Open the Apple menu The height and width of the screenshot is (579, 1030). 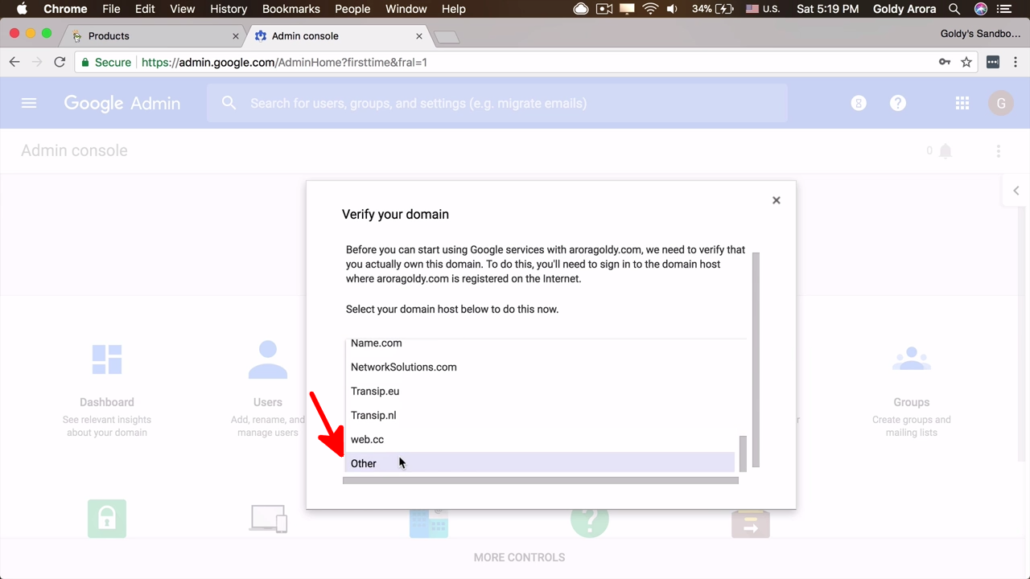tap(22, 9)
